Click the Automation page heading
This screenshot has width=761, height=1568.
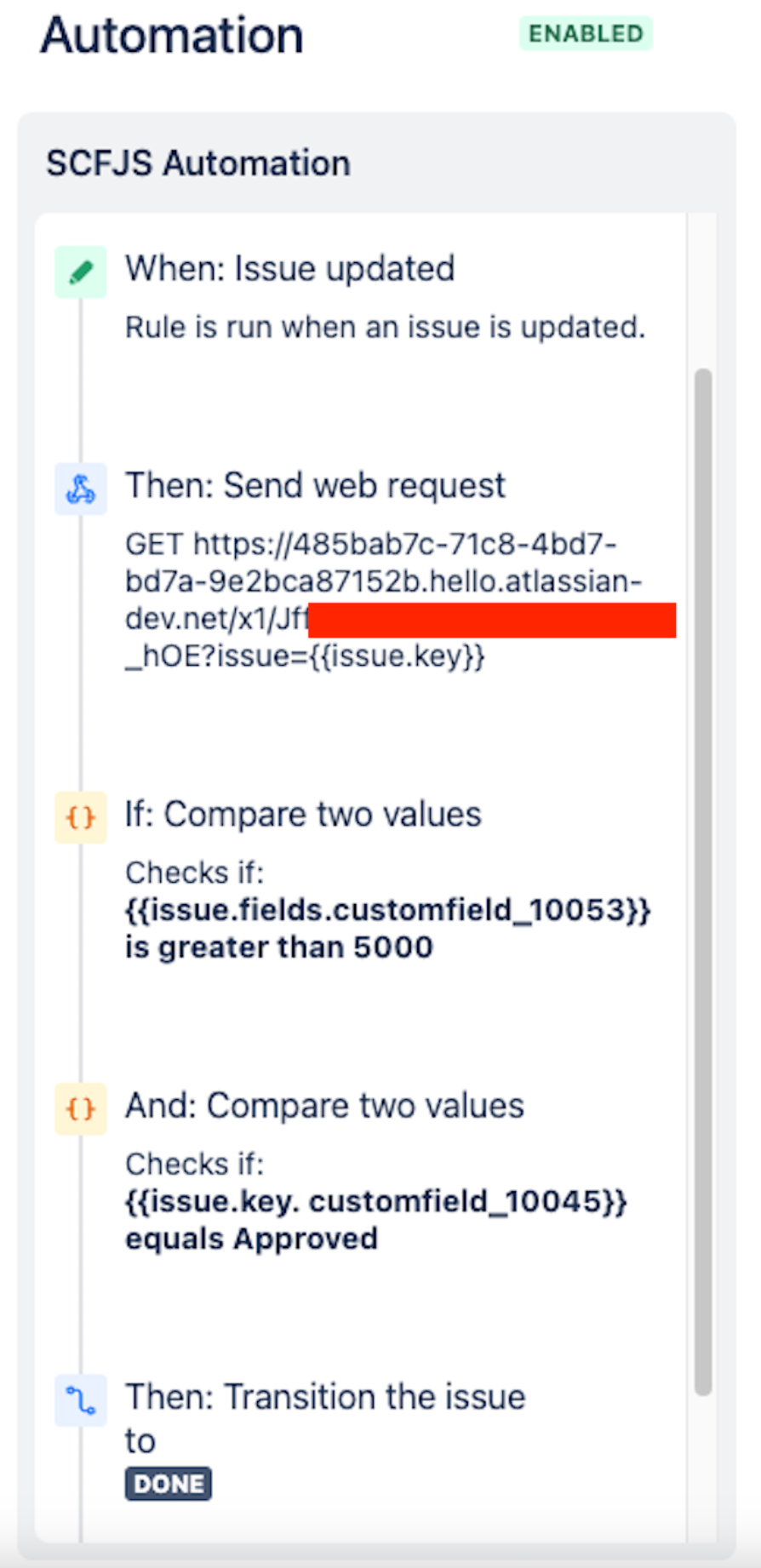172,36
